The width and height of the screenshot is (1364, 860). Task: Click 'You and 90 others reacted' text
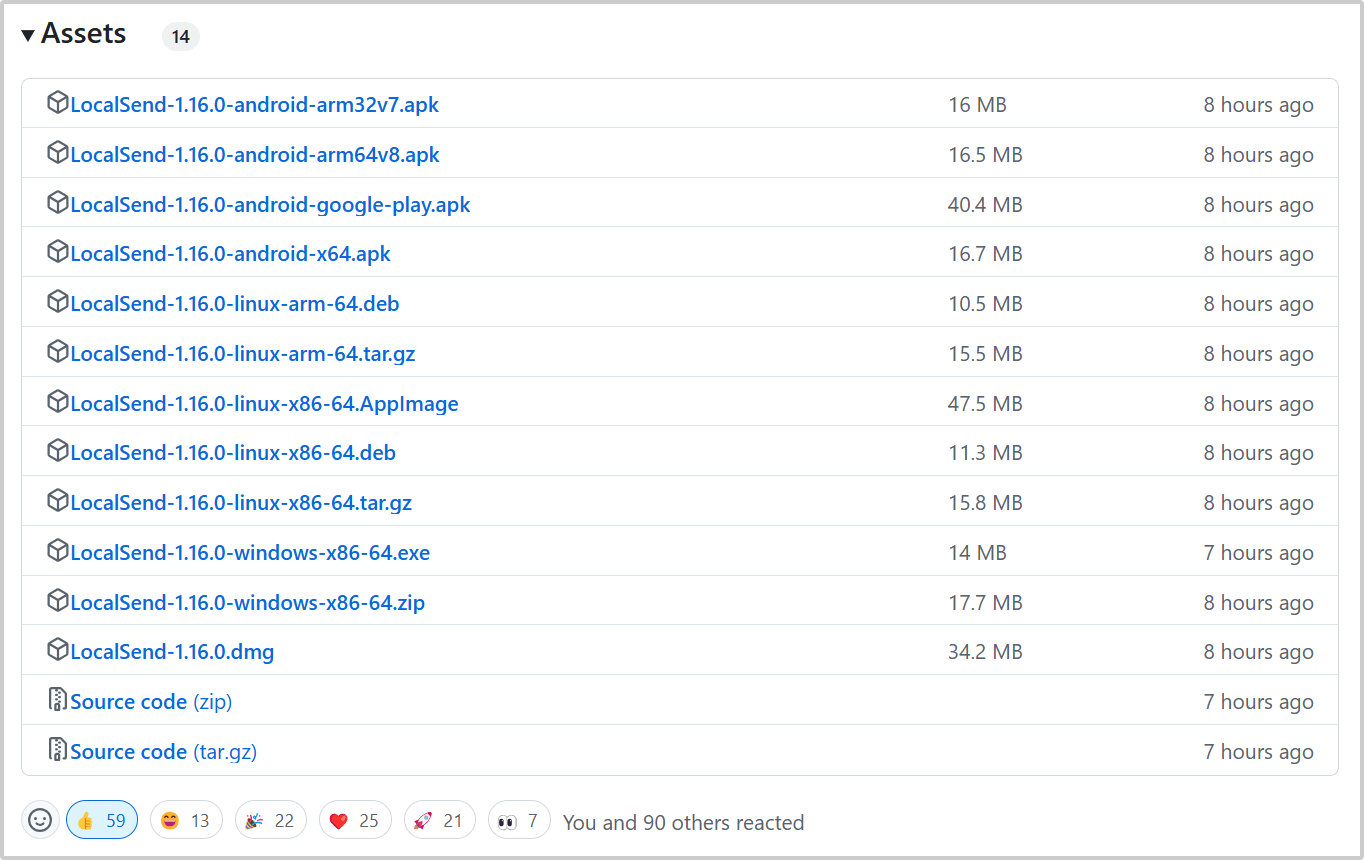pyautogui.click(x=683, y=822)
